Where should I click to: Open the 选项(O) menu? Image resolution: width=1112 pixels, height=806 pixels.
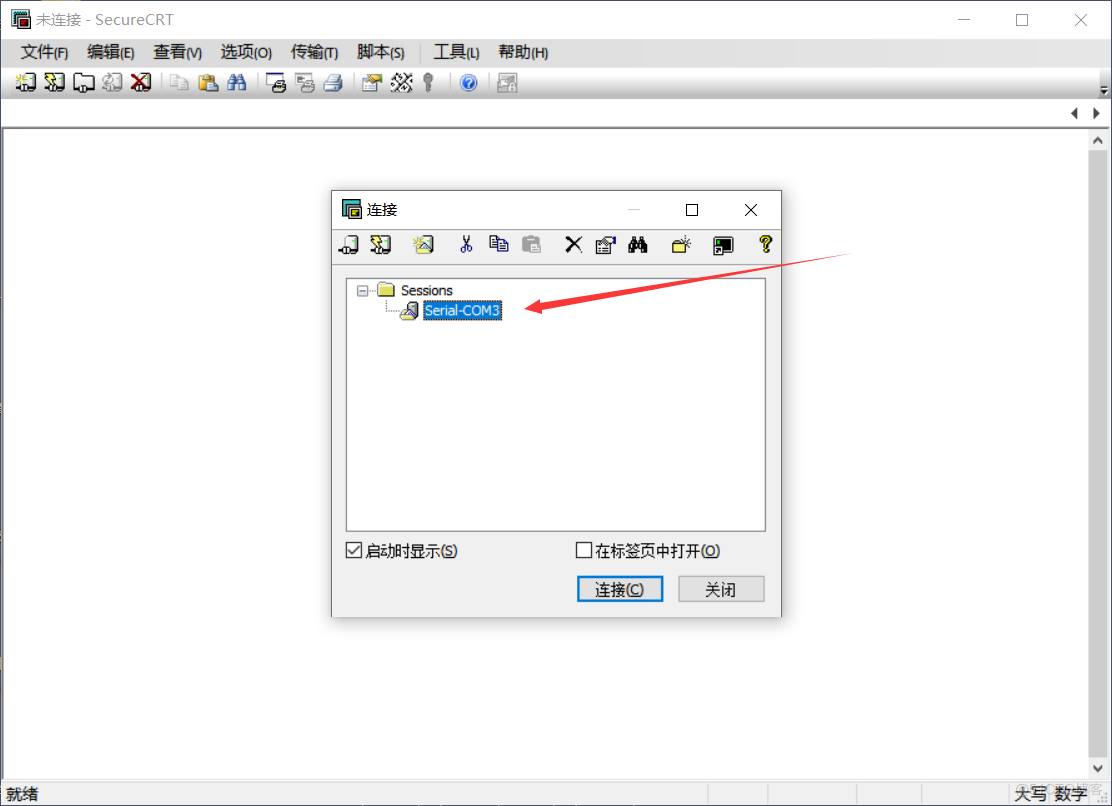(x=245, y=52)
